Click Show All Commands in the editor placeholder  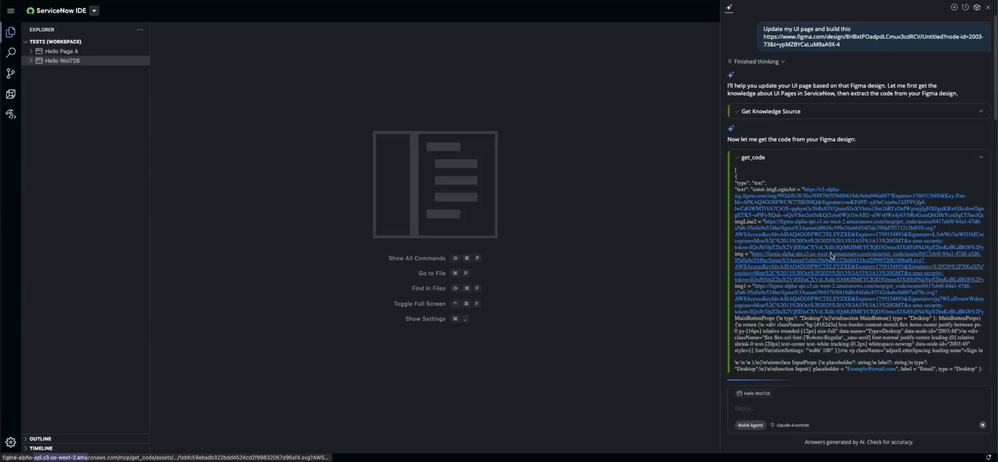[x=417, y=258]
